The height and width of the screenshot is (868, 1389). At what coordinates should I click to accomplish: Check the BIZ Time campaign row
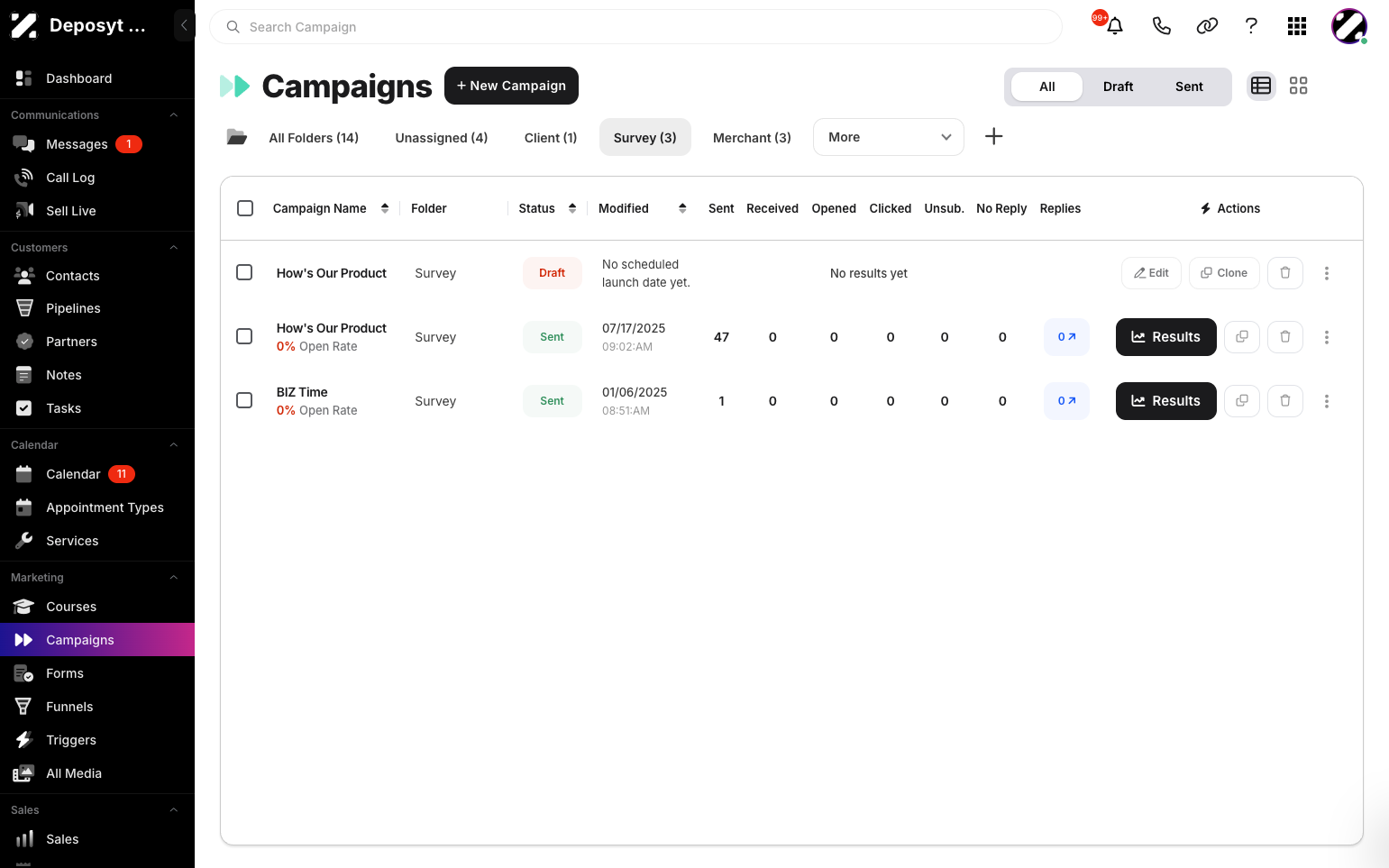244,400
